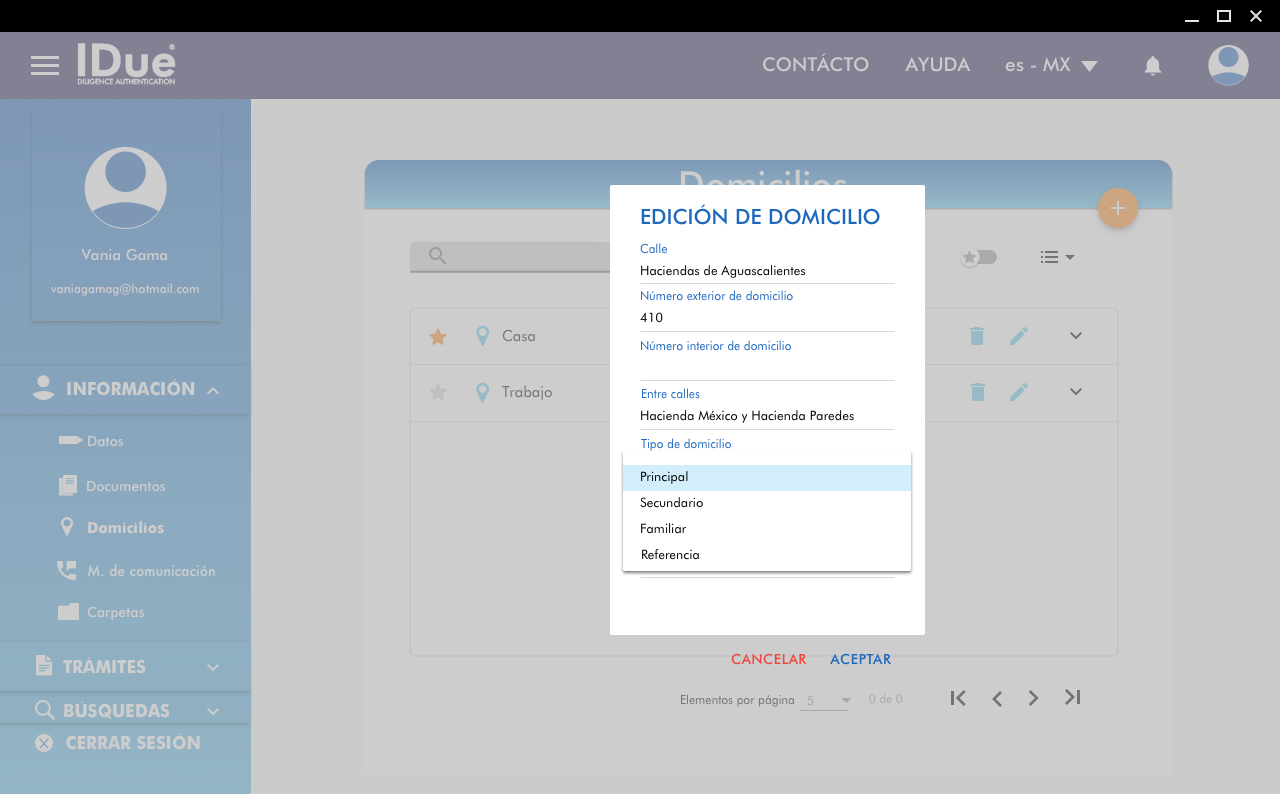The image size is (1280, 794).
Task: Mark Trabajo as favorite with star
Action: 437,392
